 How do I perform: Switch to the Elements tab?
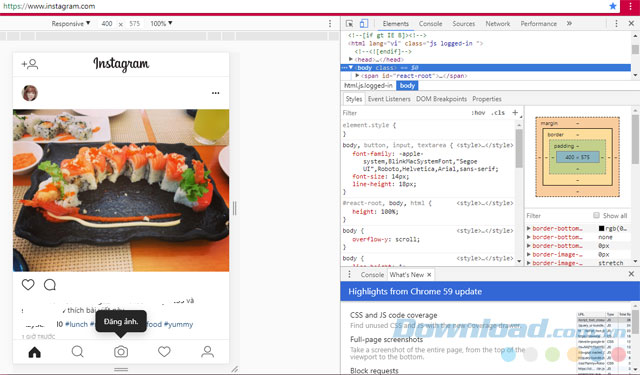click(x=396, y=24)
